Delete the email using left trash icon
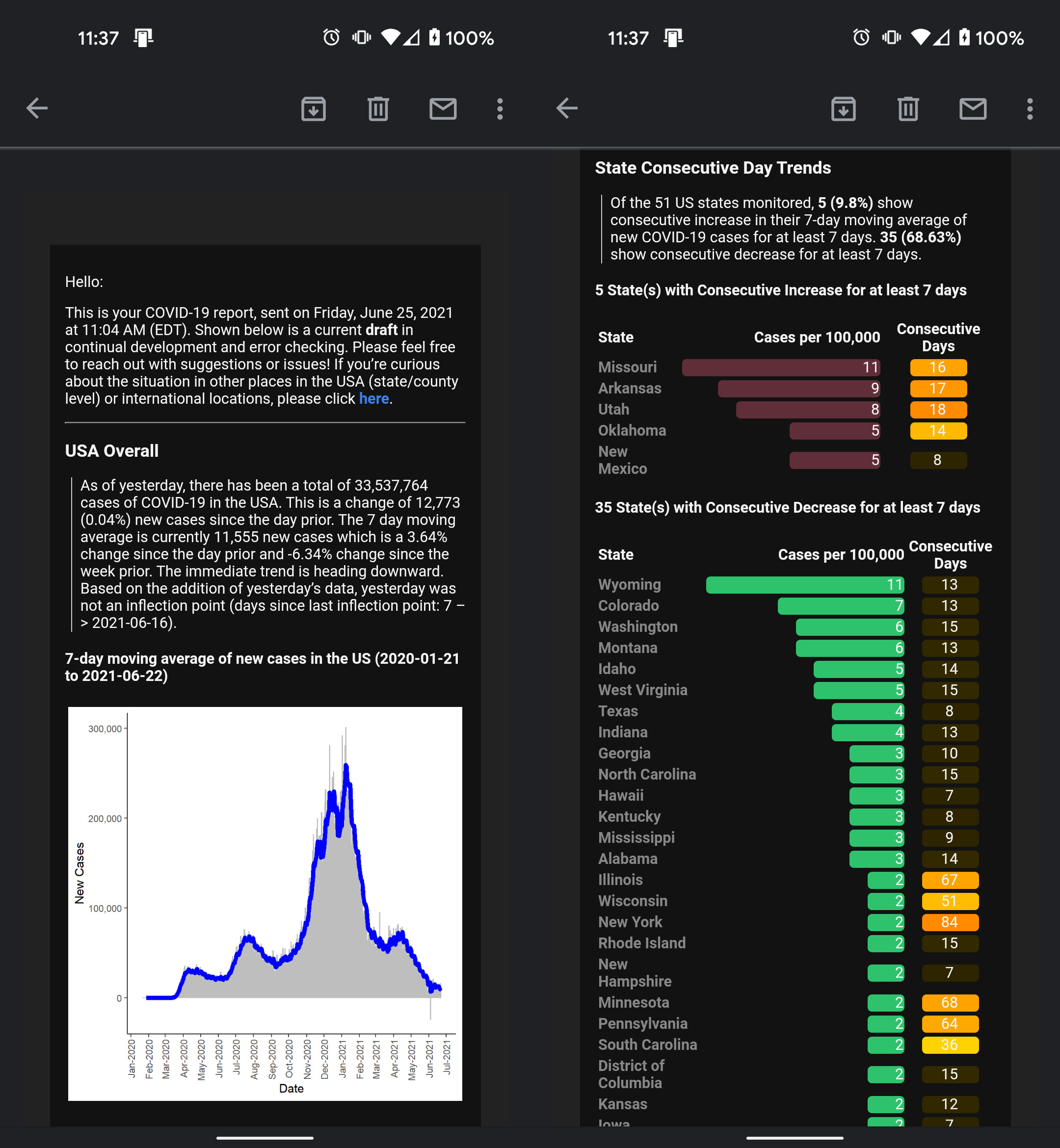Screen dimensions: 1060x1148 tap(378, 108)
